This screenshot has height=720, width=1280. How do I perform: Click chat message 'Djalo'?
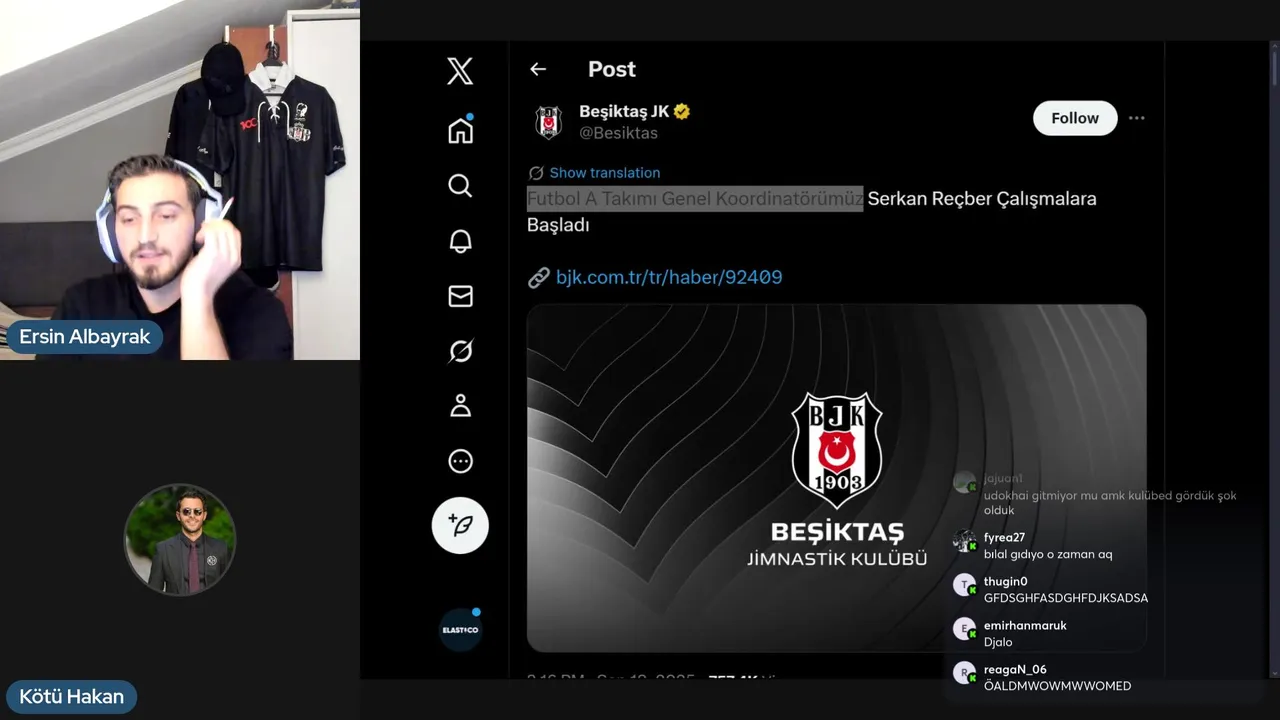[998, 642]
